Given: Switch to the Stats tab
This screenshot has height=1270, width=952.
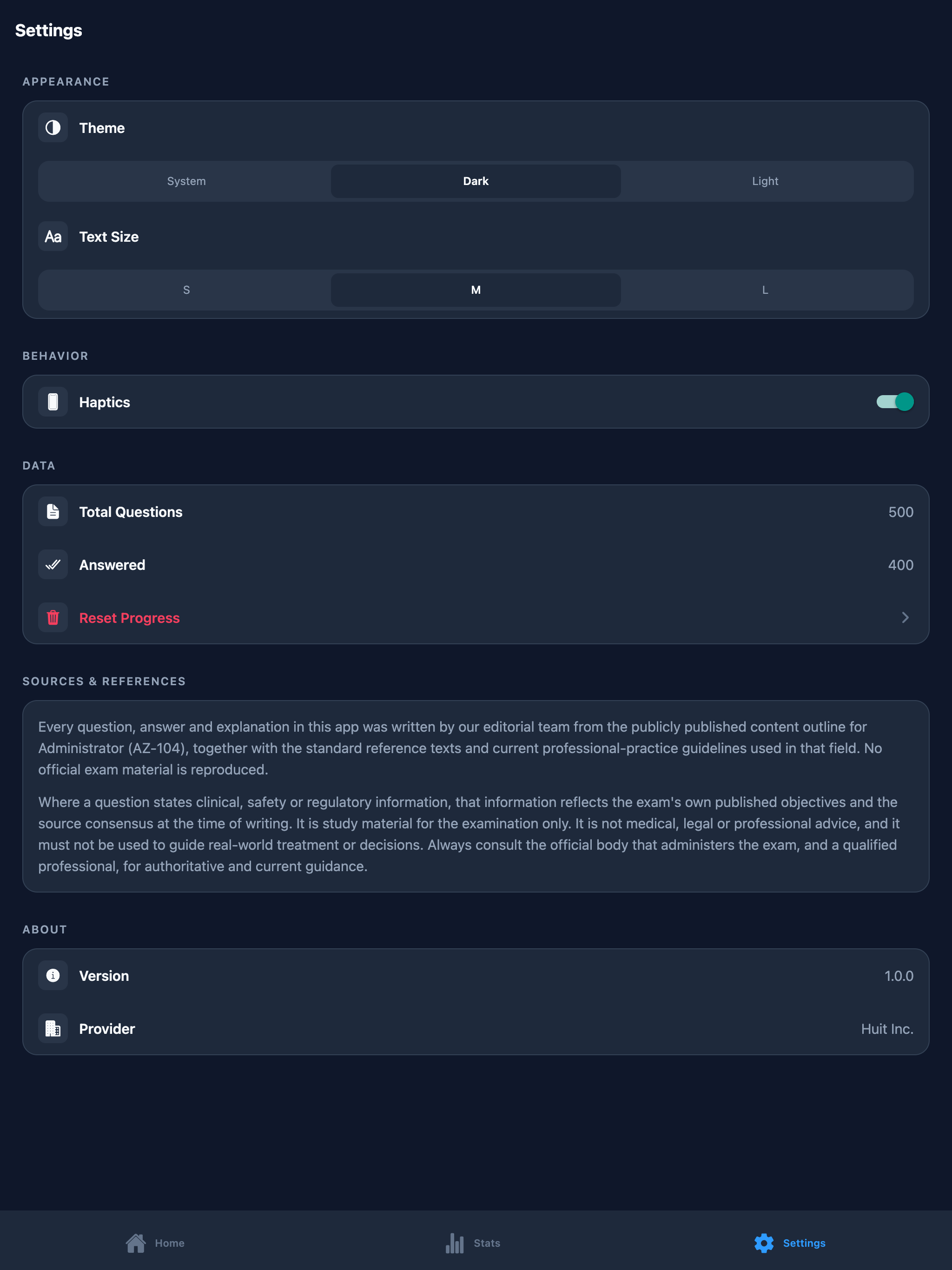Looking at the screenshot, I should click(473, 1243).
